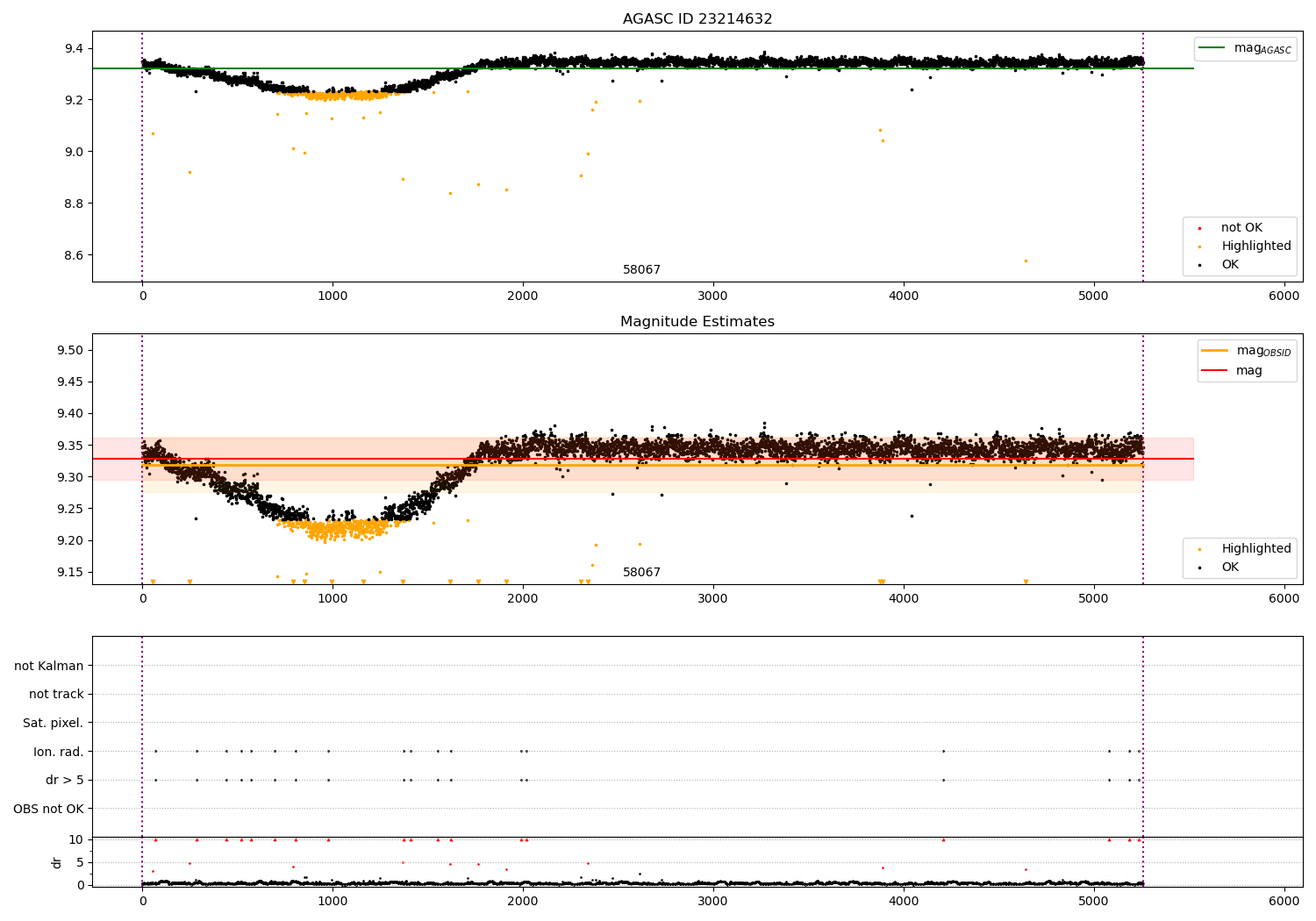
Task: Click the 'Magnitude Estimates' plot title
Action: pos(697,322)
